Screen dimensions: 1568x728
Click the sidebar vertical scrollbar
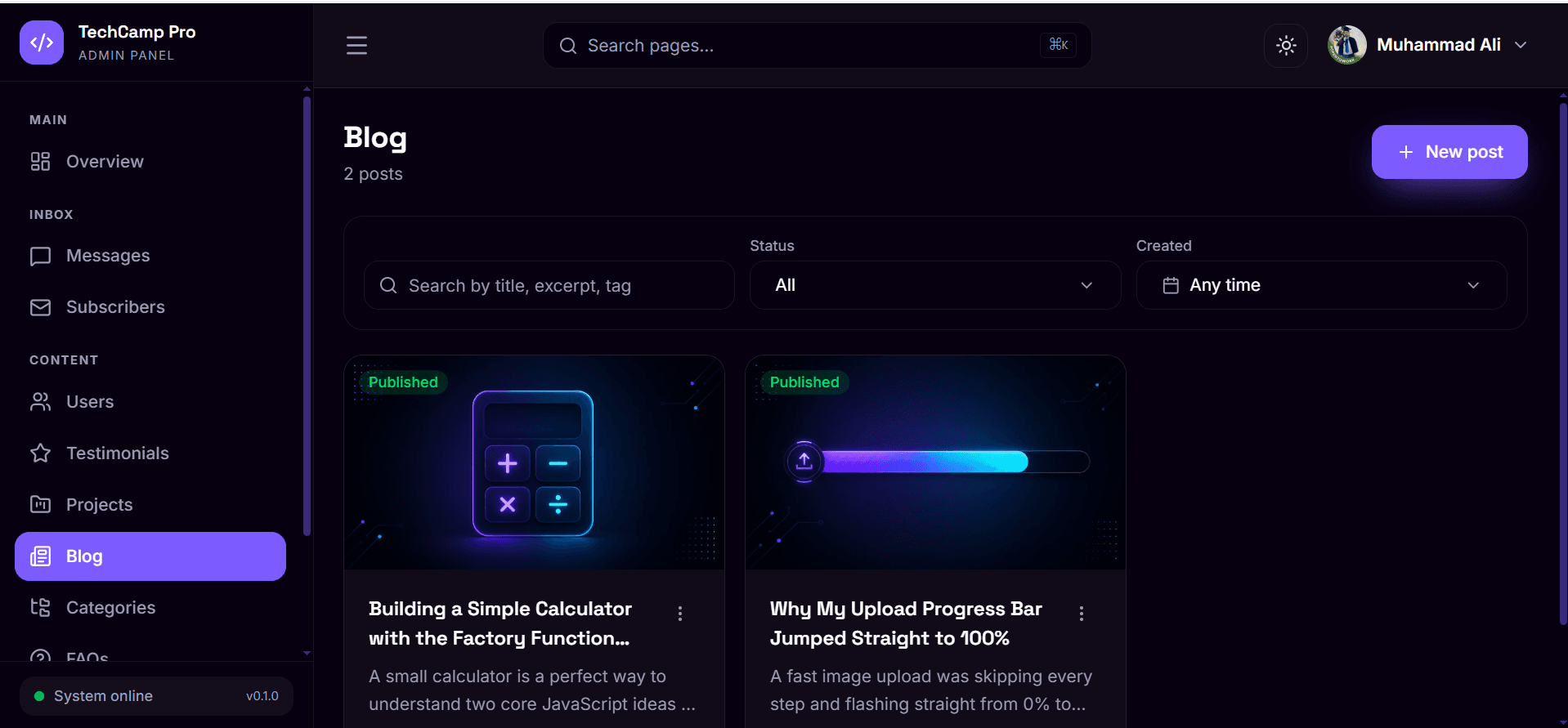click(x=307, y=315)
